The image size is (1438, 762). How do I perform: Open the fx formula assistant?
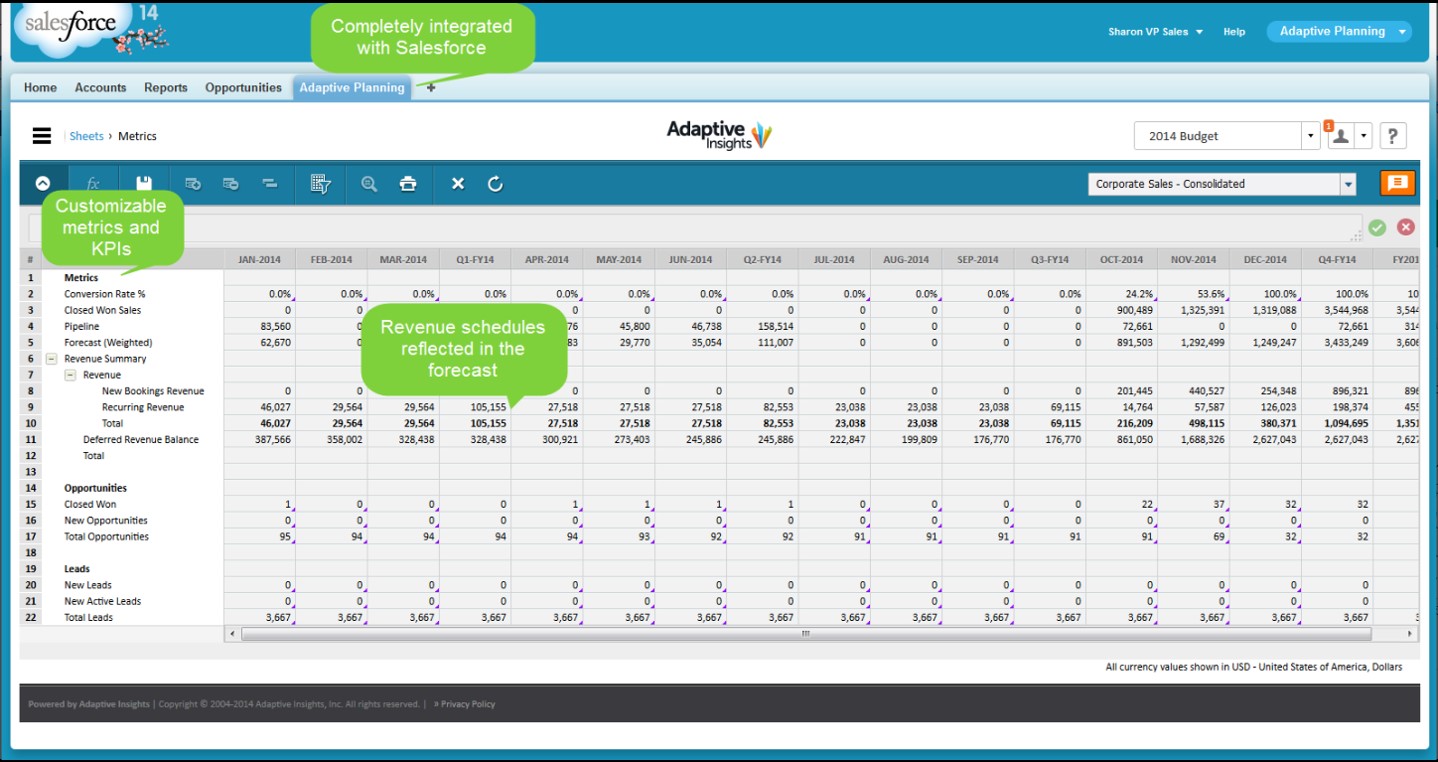click(x=93, y=184)
